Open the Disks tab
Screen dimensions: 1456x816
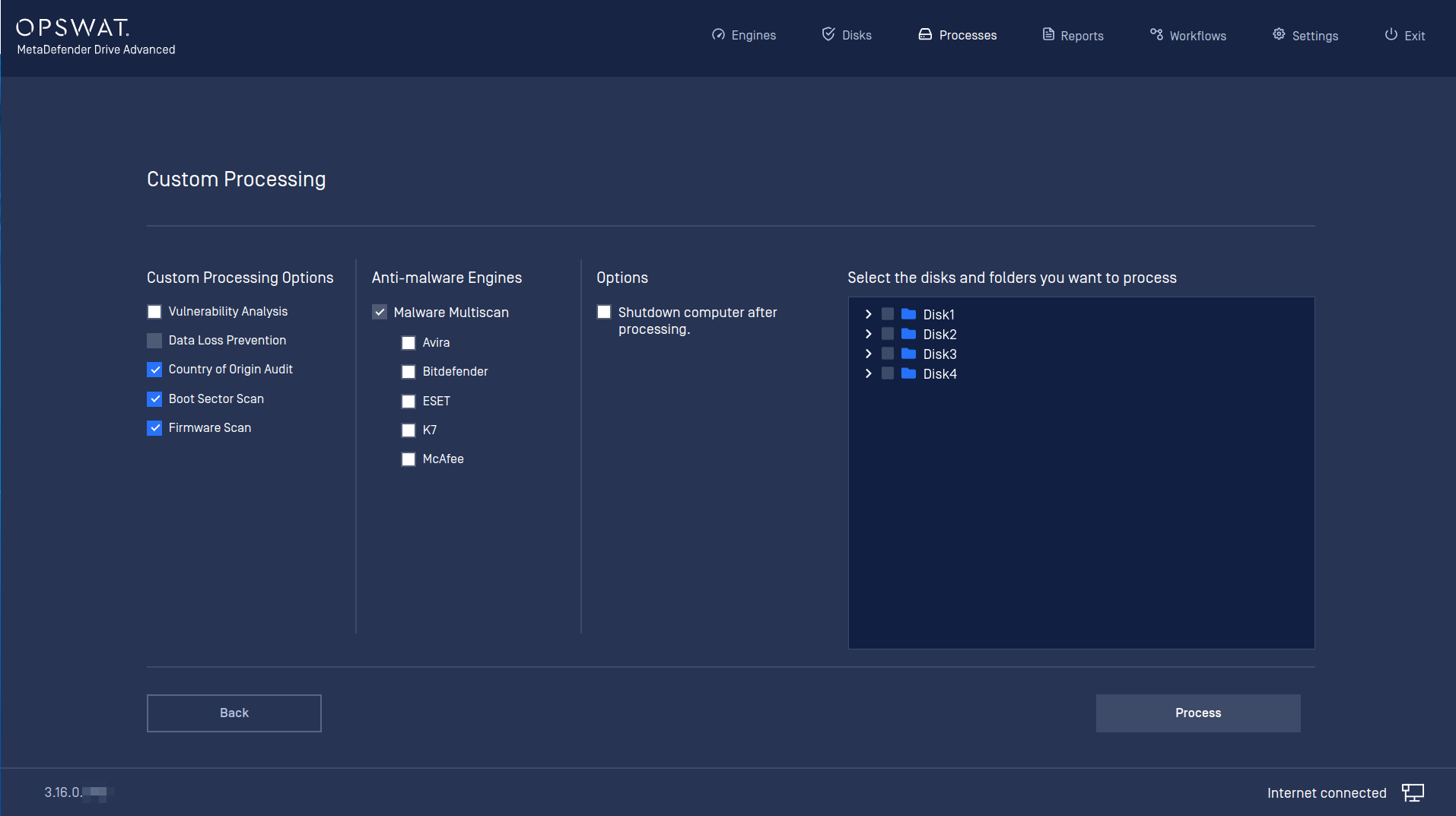pos(847,35)
